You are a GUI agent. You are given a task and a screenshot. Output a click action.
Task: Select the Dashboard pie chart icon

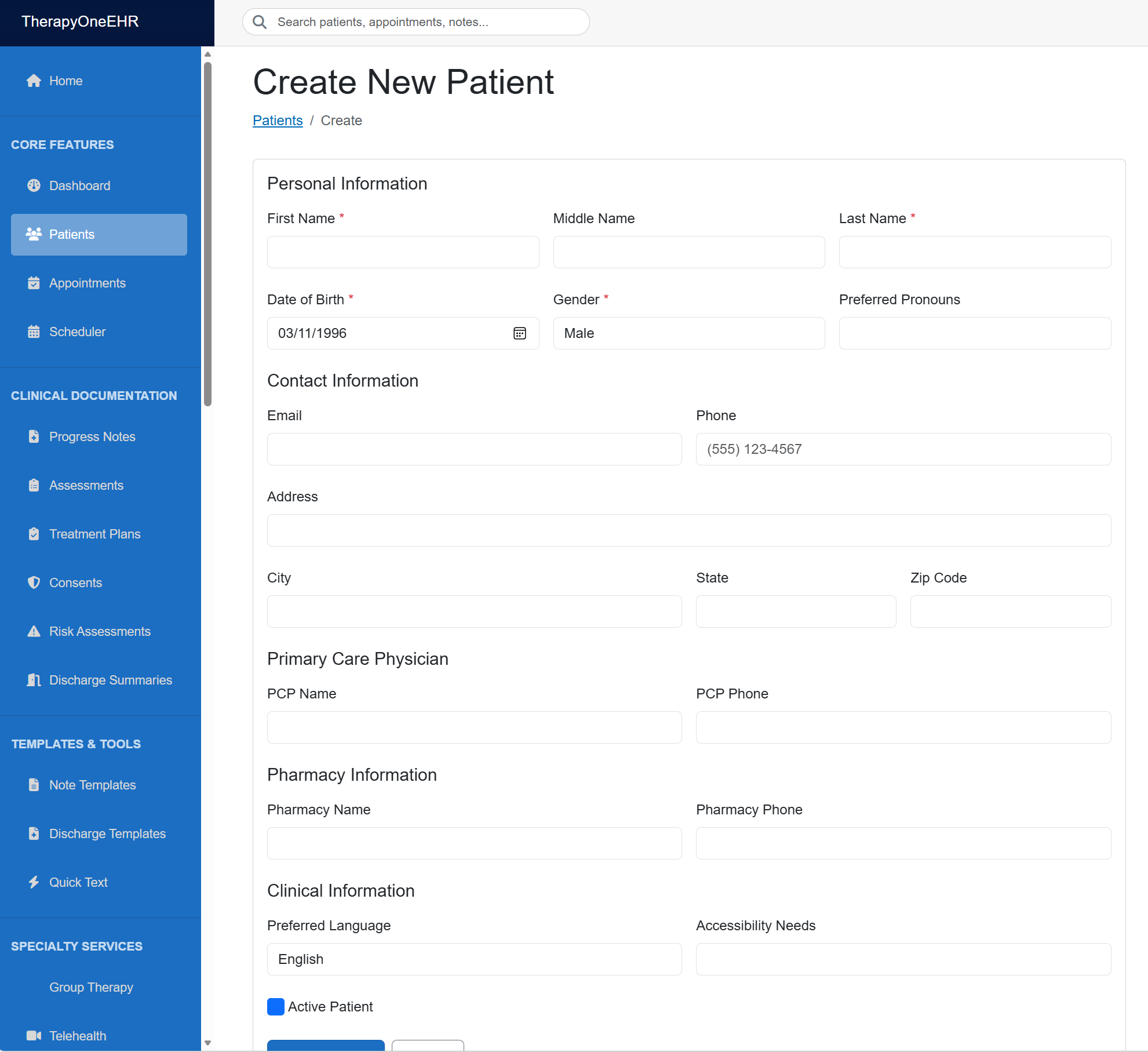pos(34,185)
